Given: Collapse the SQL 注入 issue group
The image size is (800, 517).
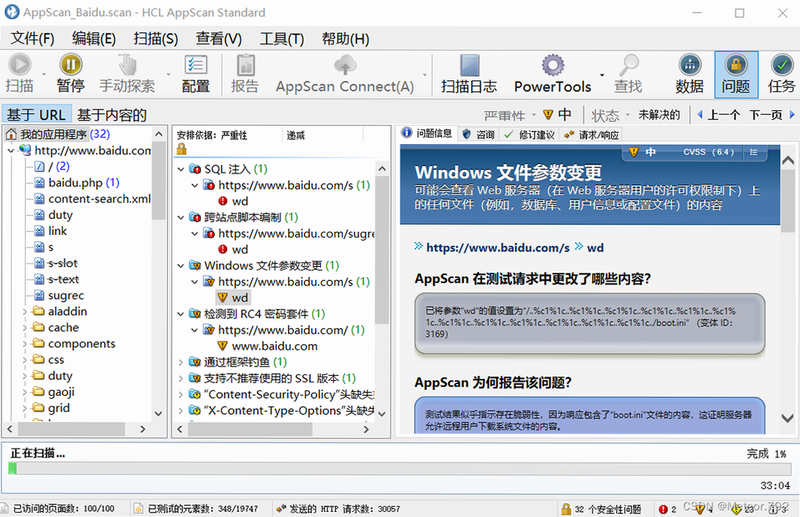Looking at the screenshot, I should point(181,169).
